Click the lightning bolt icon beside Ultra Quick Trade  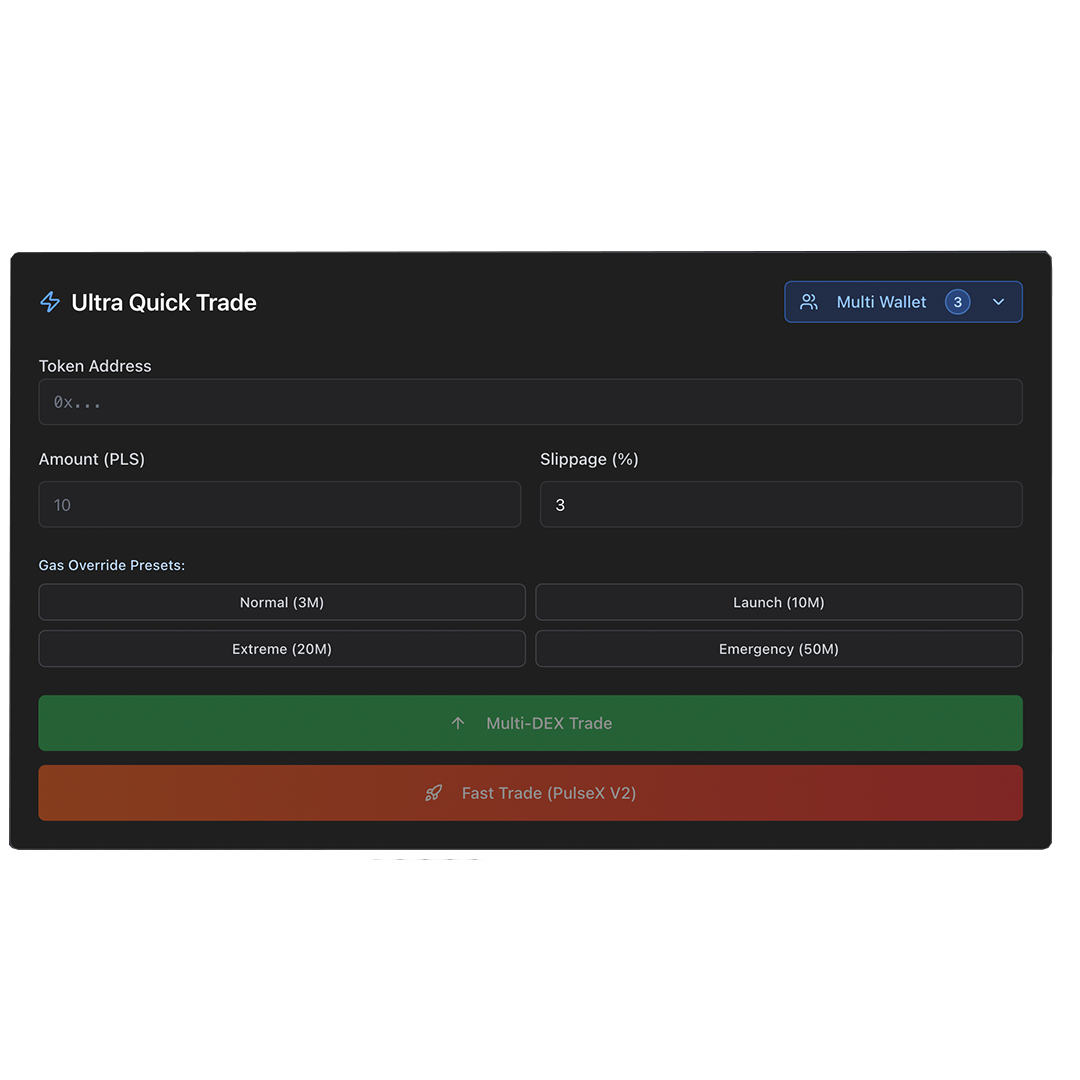50,302
